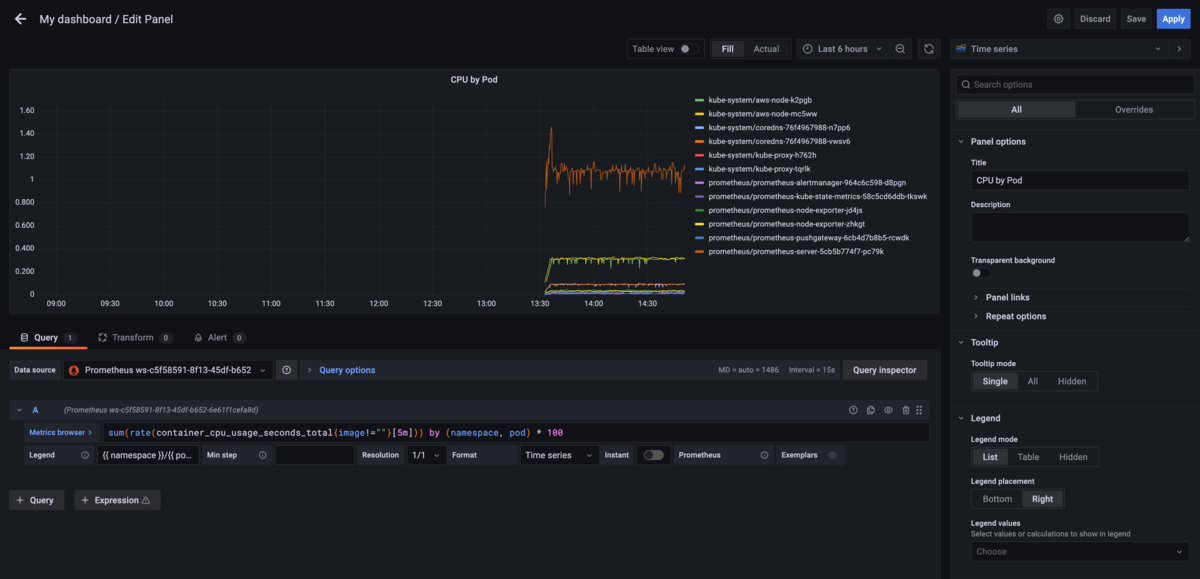
Task: Click the green aws-node-k2pgb legend color
Action: 699,100
